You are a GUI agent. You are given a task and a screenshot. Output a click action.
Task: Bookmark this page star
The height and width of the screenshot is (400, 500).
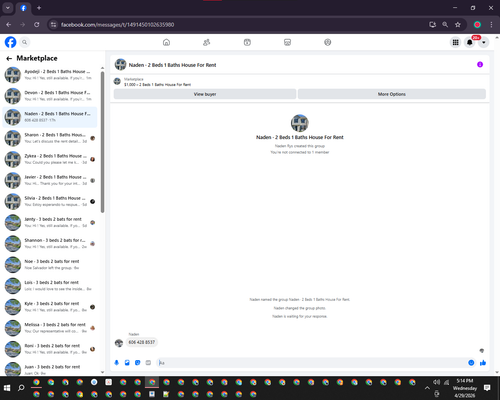coord(458,25)
